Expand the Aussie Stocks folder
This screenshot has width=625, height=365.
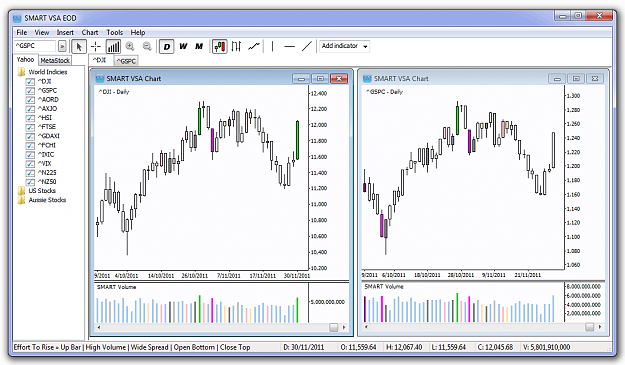point(47,200)
